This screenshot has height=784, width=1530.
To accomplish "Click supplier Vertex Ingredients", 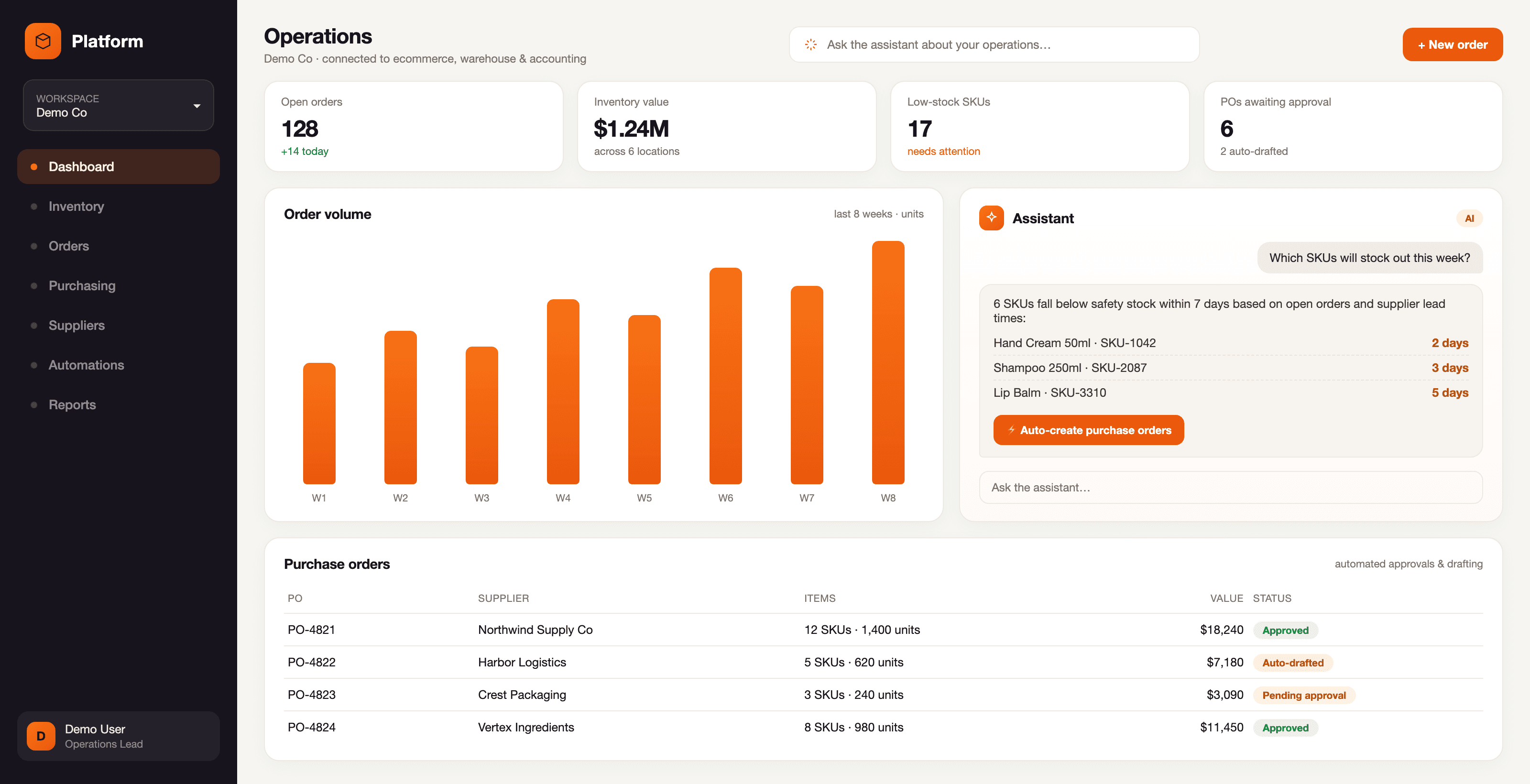I will click(x=526, y=727).
